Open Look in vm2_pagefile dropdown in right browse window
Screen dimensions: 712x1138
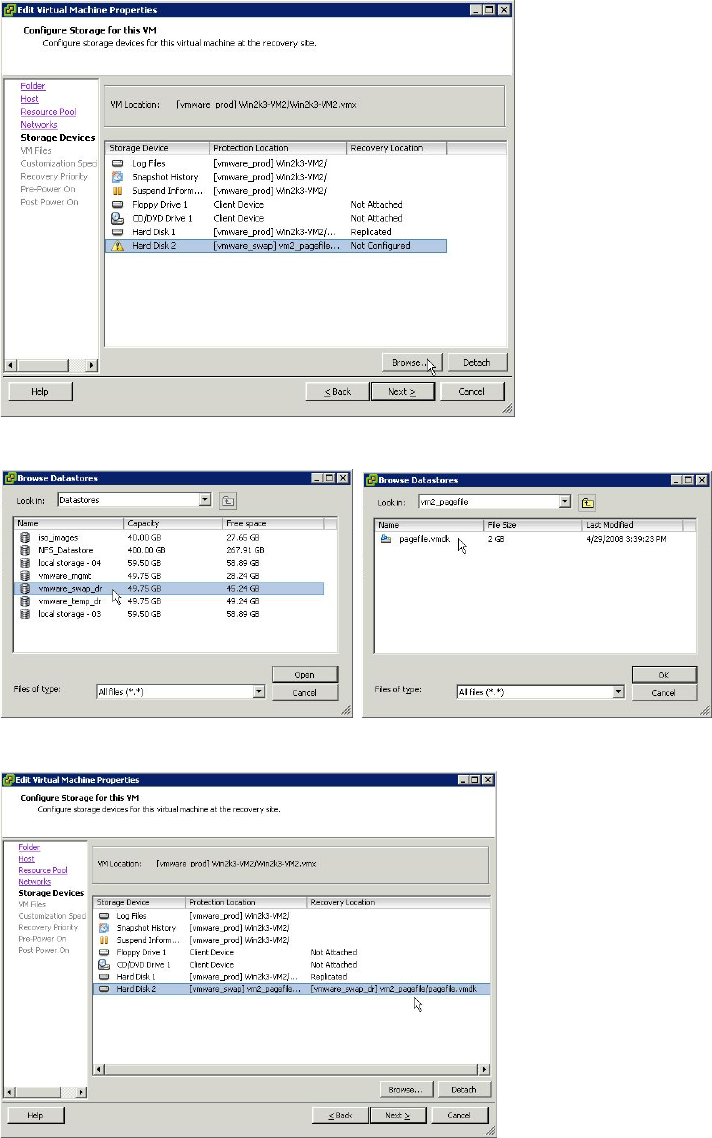point(565,502)
